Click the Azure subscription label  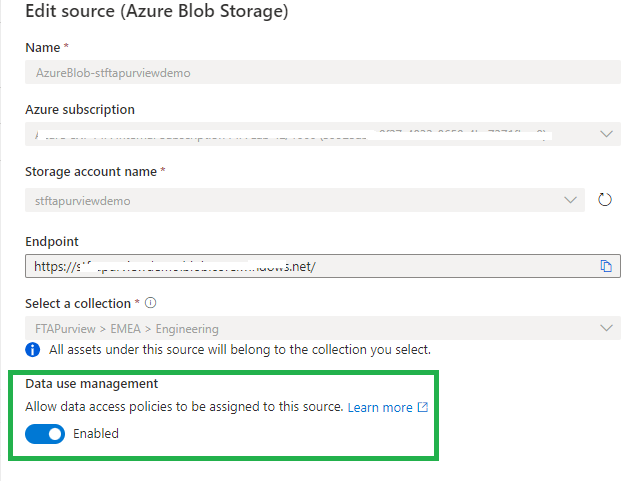[80, 110]
